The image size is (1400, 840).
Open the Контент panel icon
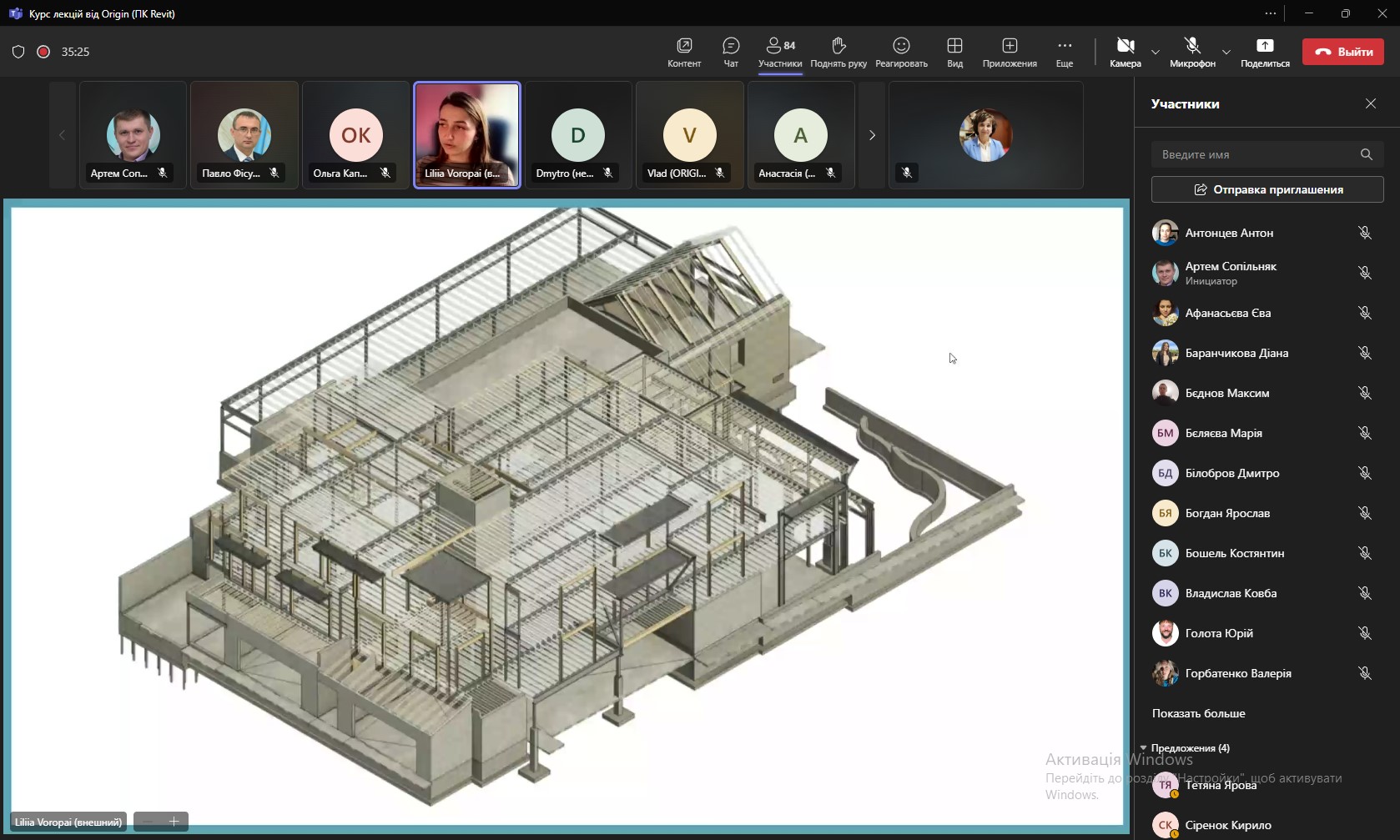point(684,46)
